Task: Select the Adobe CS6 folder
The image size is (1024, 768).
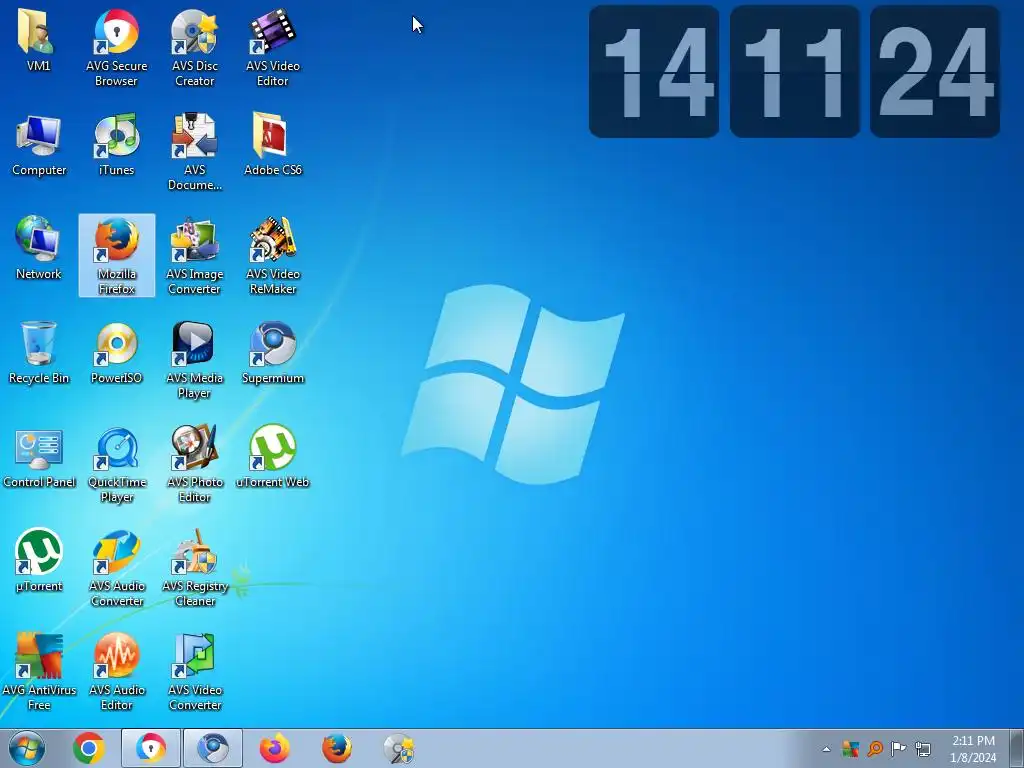Action: [272, 145]
